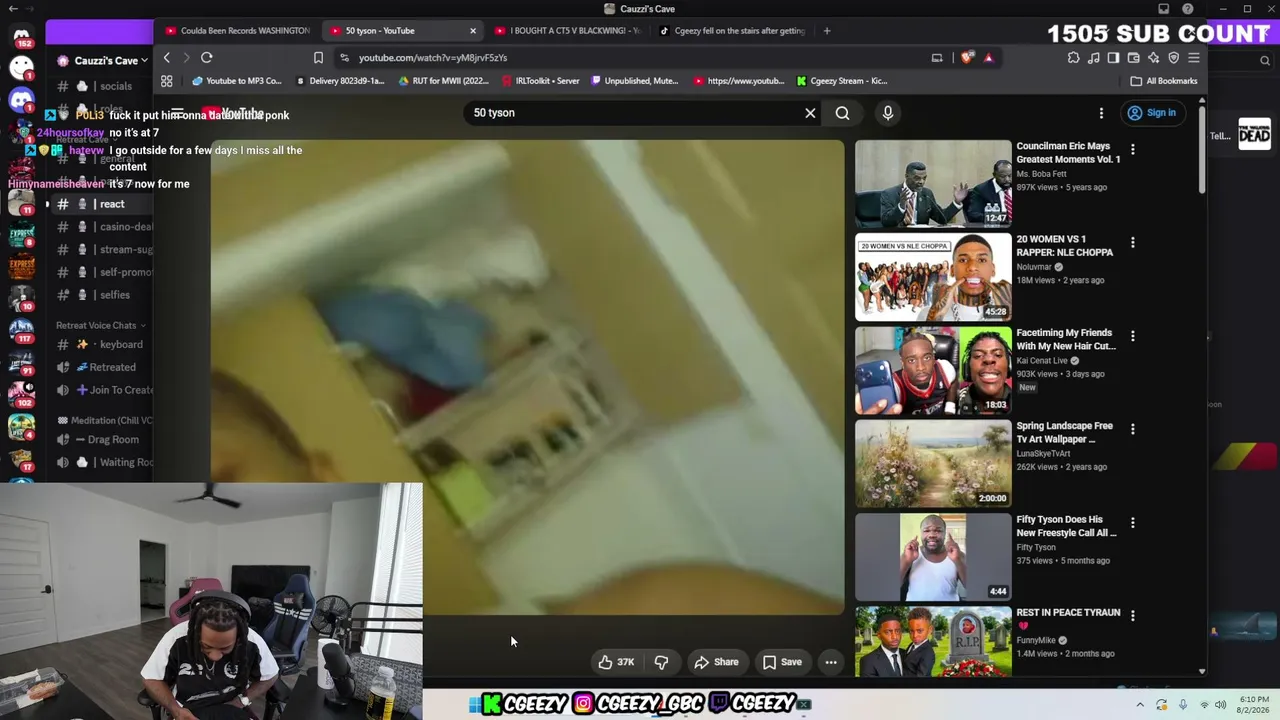Screen dimensions: 1280x720
Task: Open Discord server icon with 102 badge
Action: [x=21, y=392]
